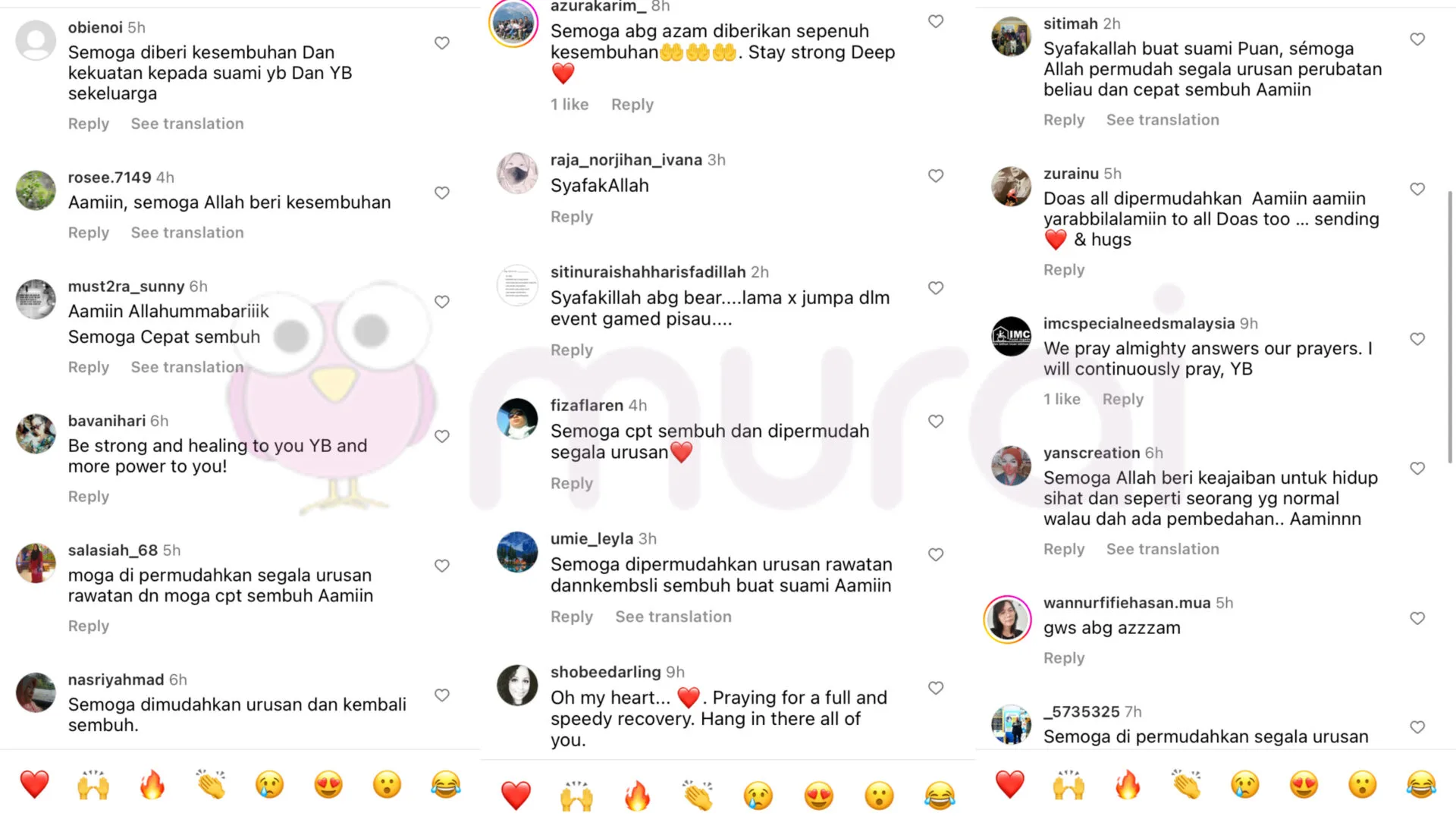Screen dimensions: 1456x819
Task: Like shobeedarling's comment heart
Action: [936, 688]
